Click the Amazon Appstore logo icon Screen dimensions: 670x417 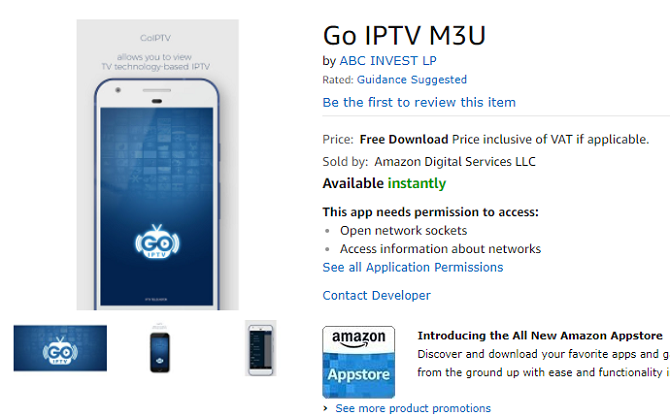click(358, 362)
